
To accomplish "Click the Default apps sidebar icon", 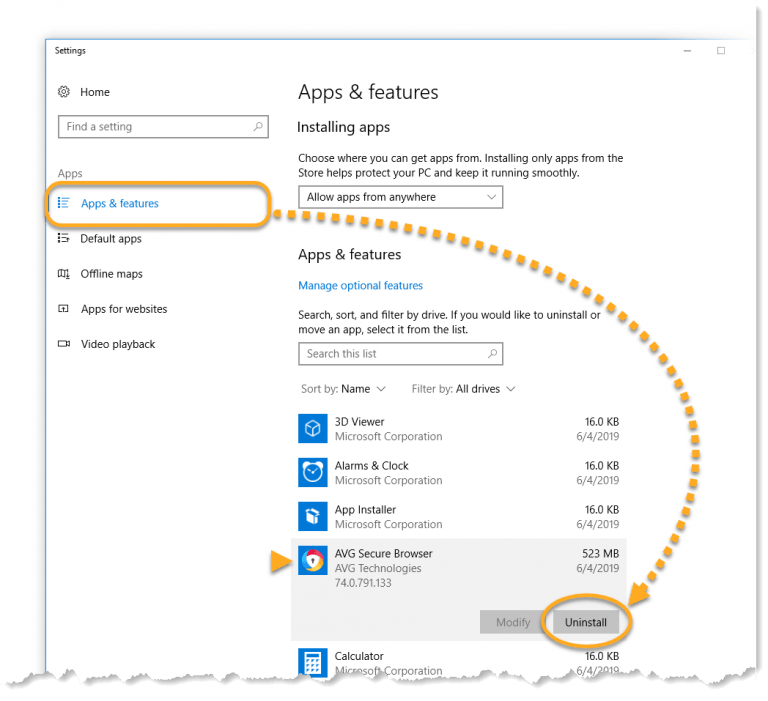I will [63, 238].
